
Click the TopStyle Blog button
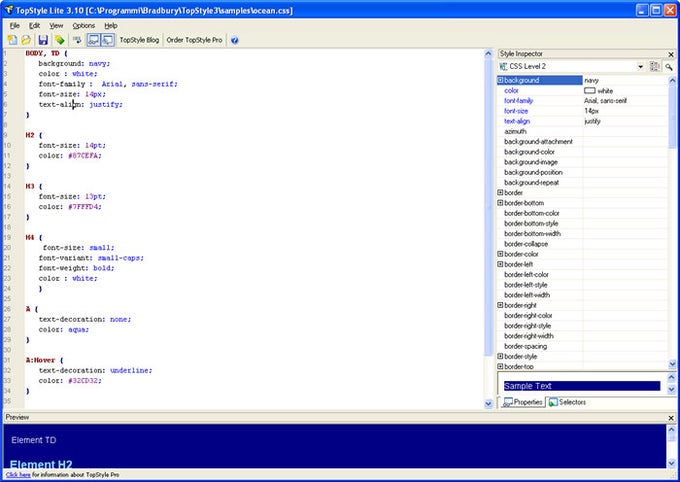(x=139, y=40)
